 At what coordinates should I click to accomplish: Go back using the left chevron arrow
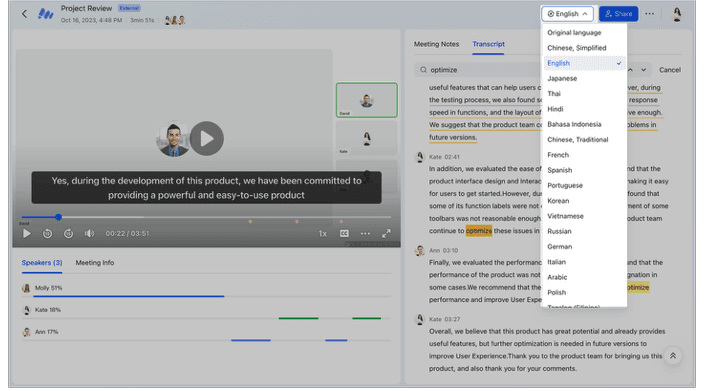point(24,14)
